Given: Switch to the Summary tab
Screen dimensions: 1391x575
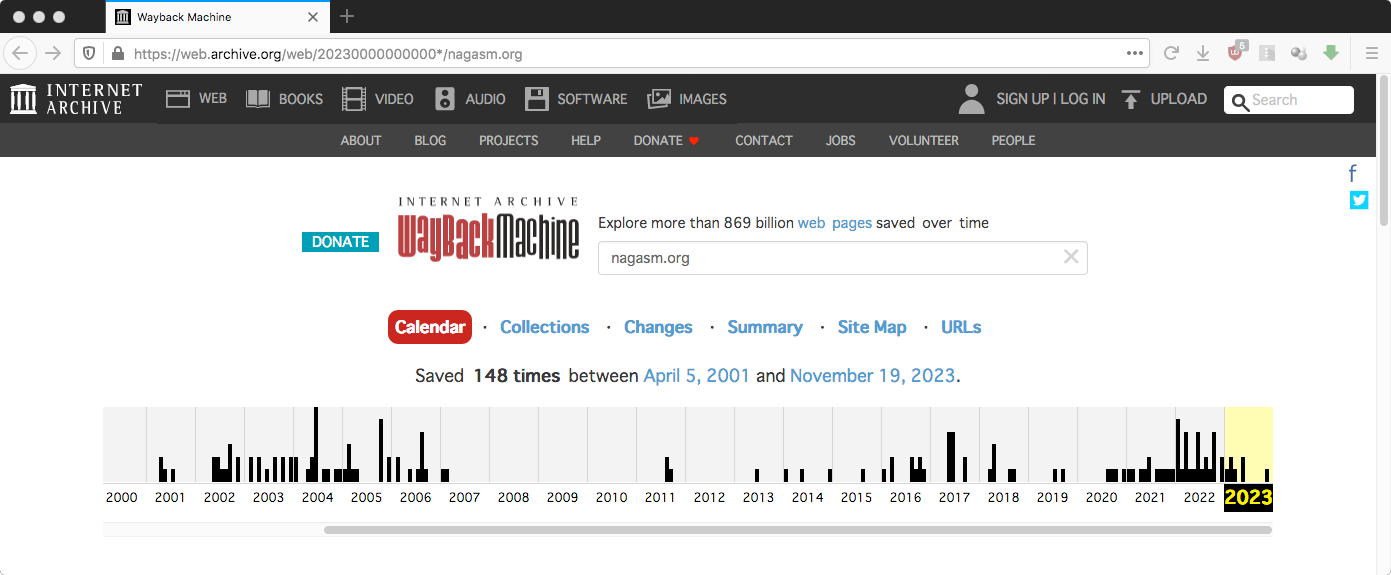Looking at the screenshot, I should [765, 327].
